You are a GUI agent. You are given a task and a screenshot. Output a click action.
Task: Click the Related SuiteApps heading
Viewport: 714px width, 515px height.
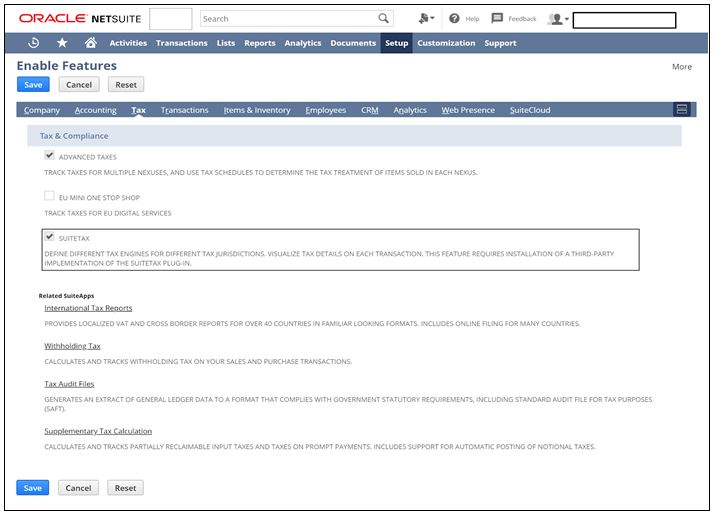pos(66,296)
